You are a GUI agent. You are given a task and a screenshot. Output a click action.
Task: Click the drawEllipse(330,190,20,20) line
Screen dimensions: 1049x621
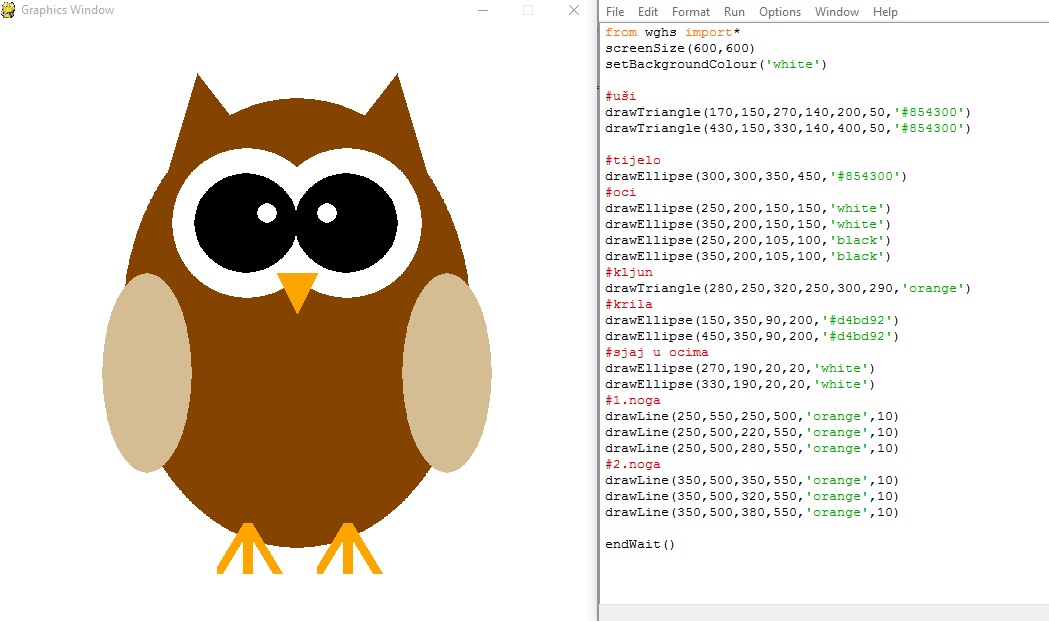coord(740,385)
